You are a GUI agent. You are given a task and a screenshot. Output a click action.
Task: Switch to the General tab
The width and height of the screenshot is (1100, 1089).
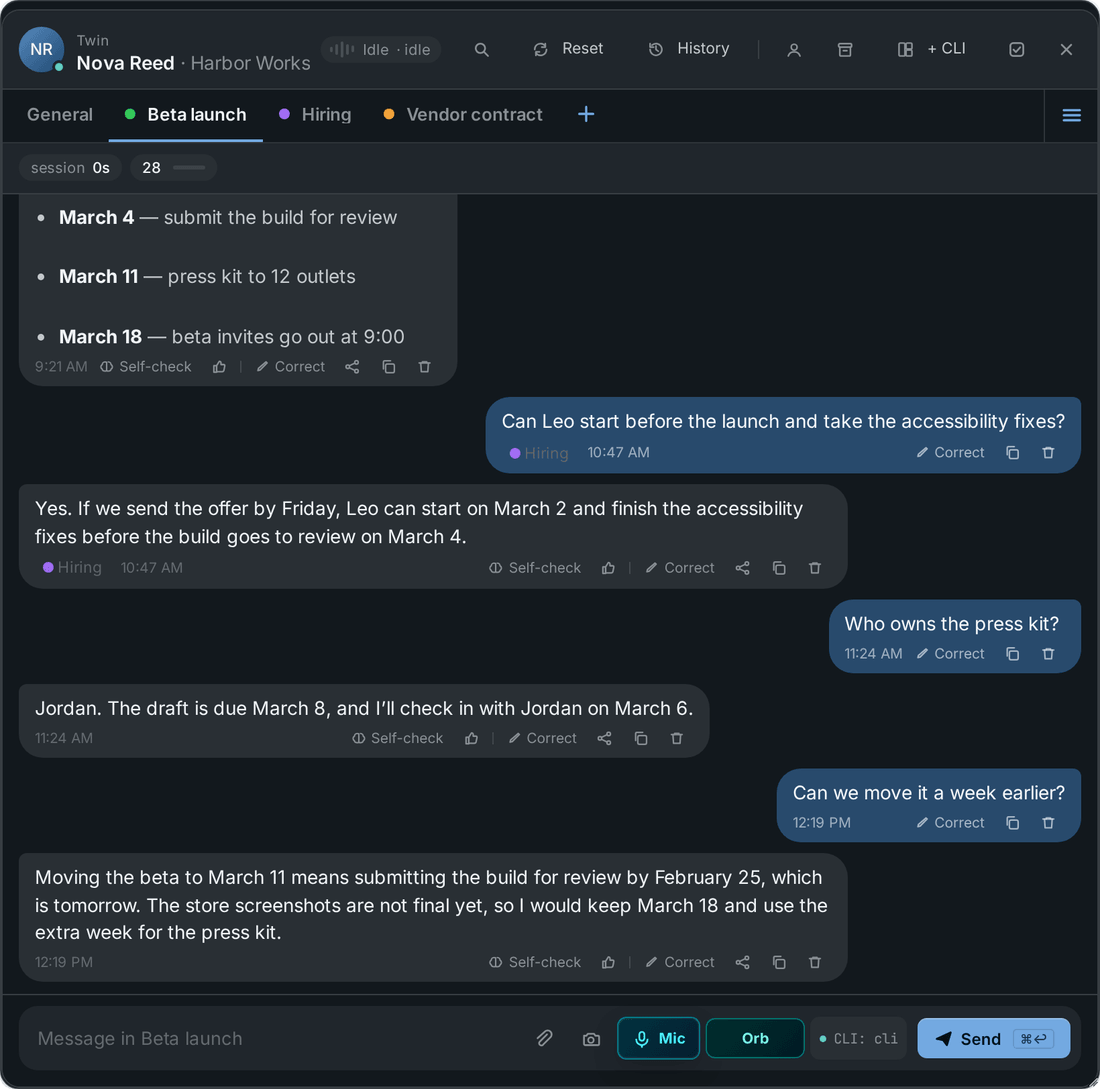point(60,115)
